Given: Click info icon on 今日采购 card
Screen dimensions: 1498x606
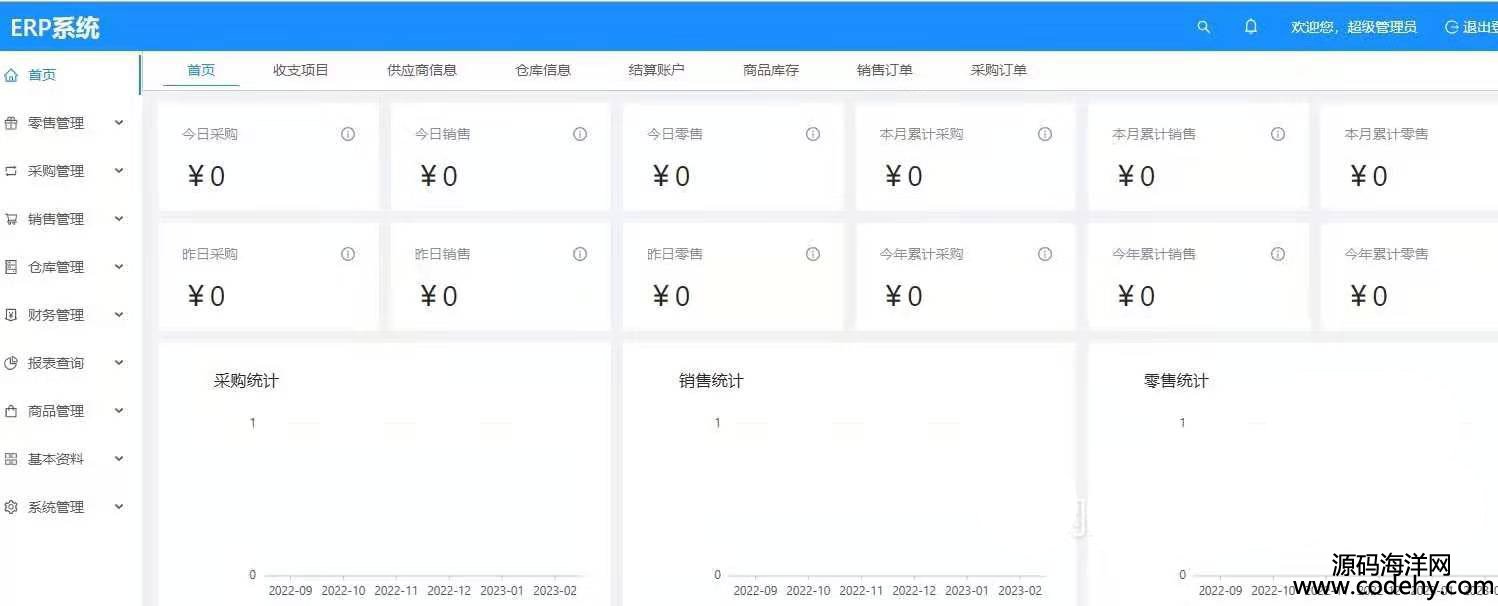Looking at the screenshot, I should pos(348,134).
